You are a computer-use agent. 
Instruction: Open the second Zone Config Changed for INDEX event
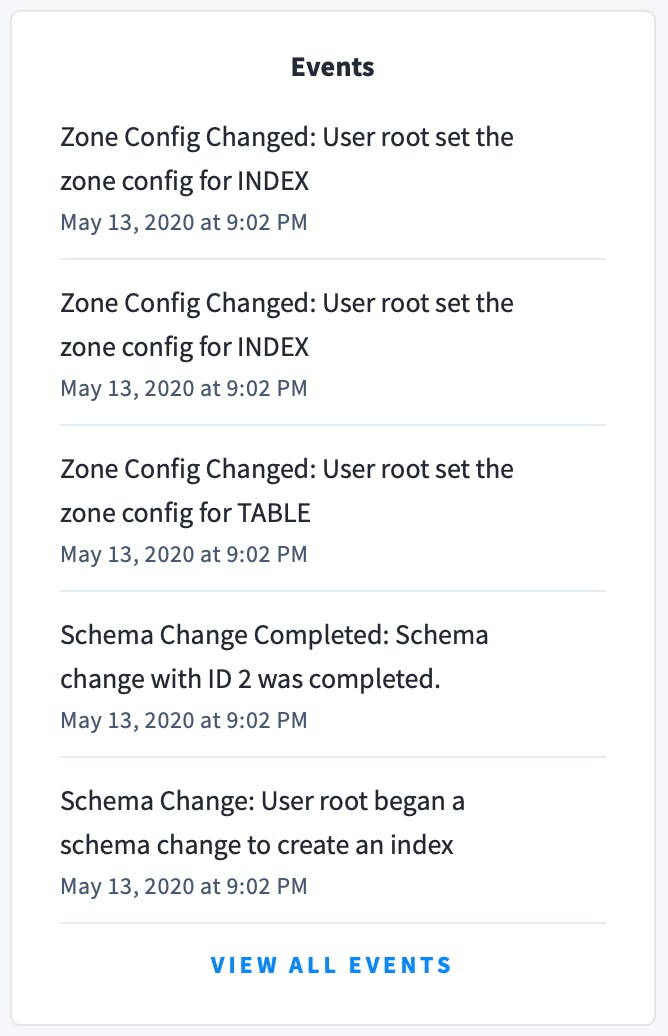point(287,324)
